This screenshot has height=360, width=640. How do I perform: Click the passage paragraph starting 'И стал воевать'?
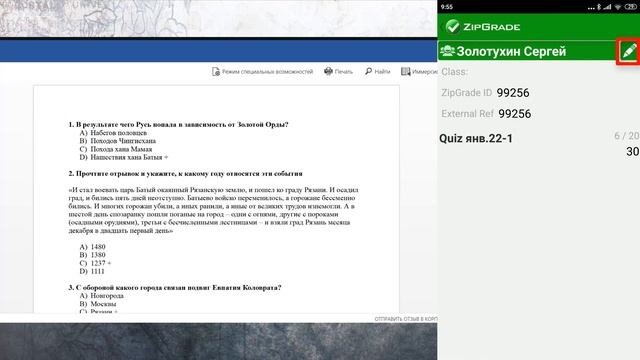[213, 210]
